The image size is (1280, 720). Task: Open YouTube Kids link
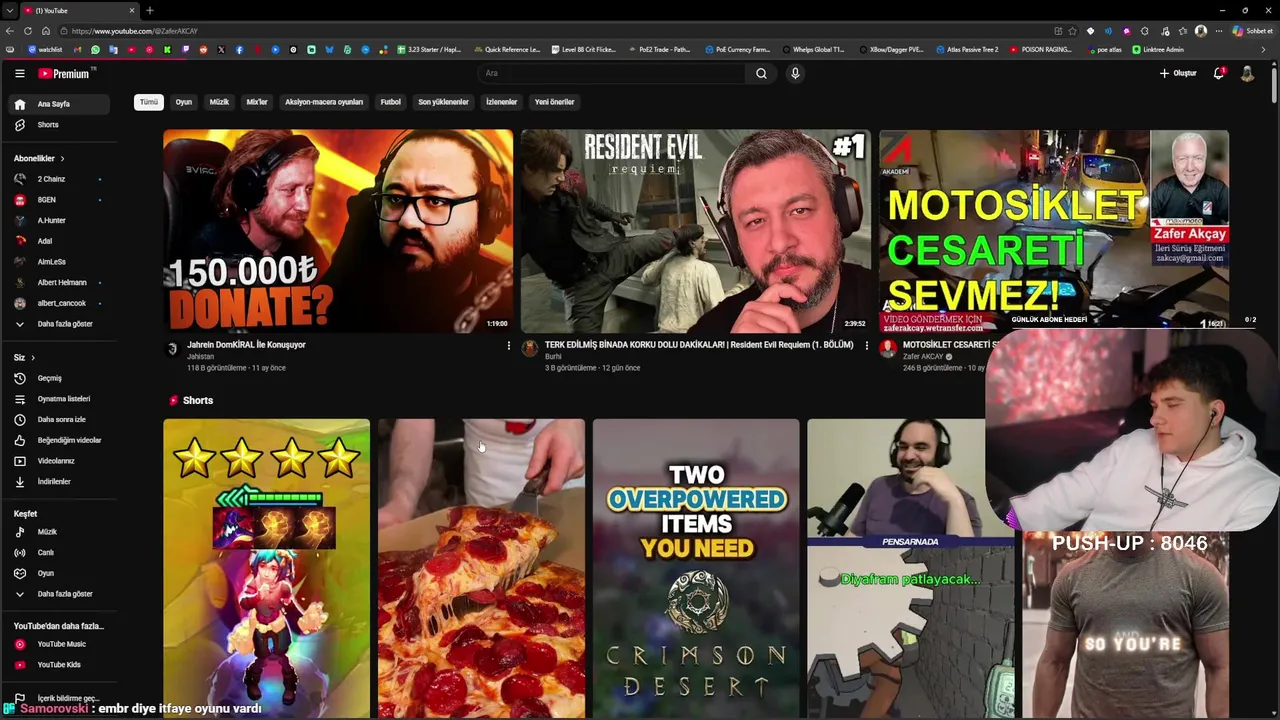click(60, 664)
